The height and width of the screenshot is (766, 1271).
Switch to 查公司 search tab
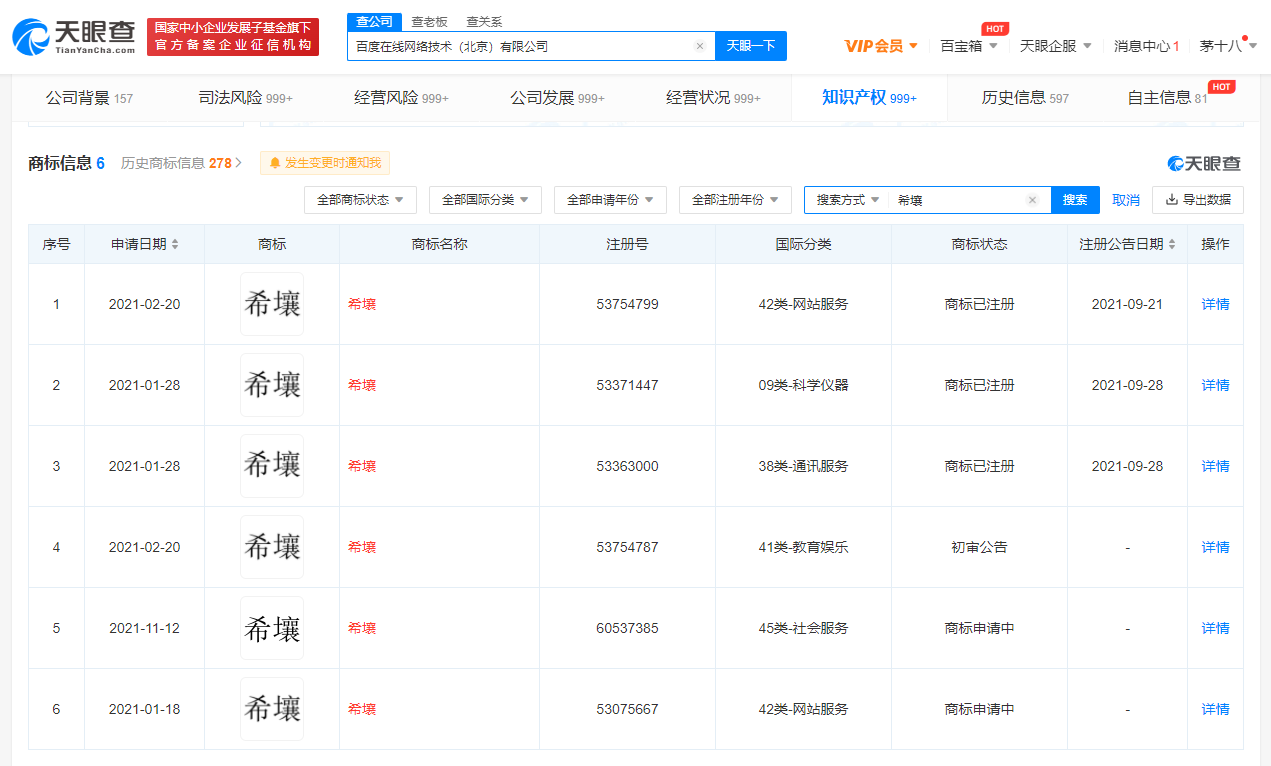point(374,22)
